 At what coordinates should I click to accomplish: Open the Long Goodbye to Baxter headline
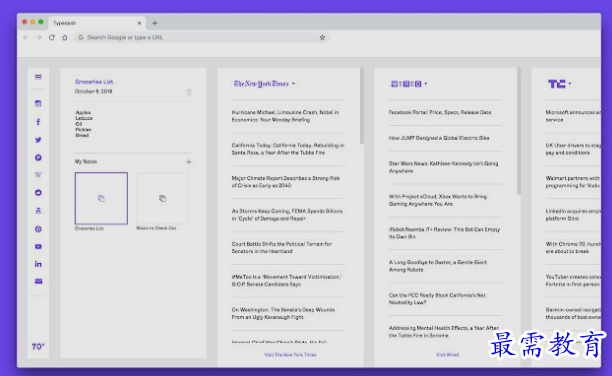[438, 266]
